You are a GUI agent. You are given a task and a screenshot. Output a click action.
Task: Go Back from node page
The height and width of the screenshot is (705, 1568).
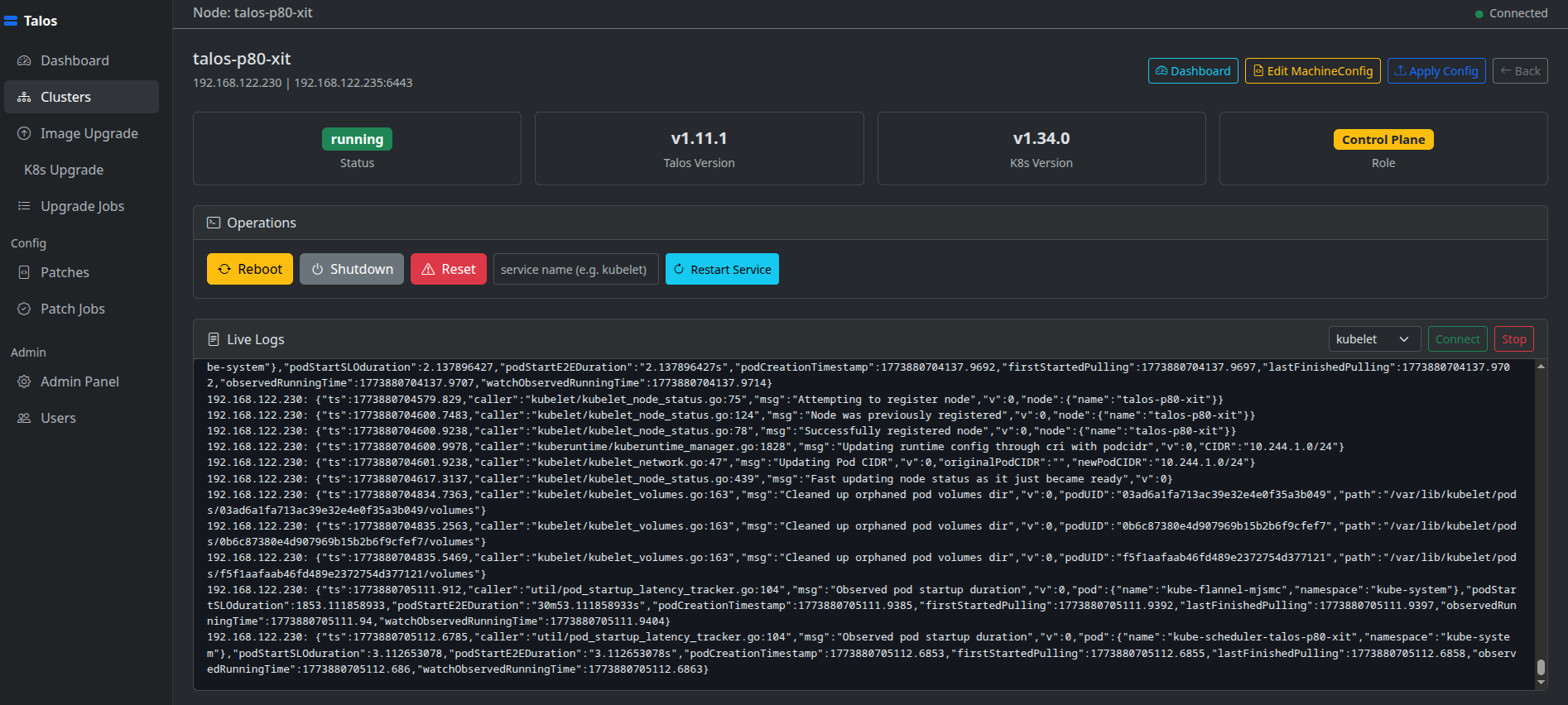pyautogui.click(x=1520, y=71)
